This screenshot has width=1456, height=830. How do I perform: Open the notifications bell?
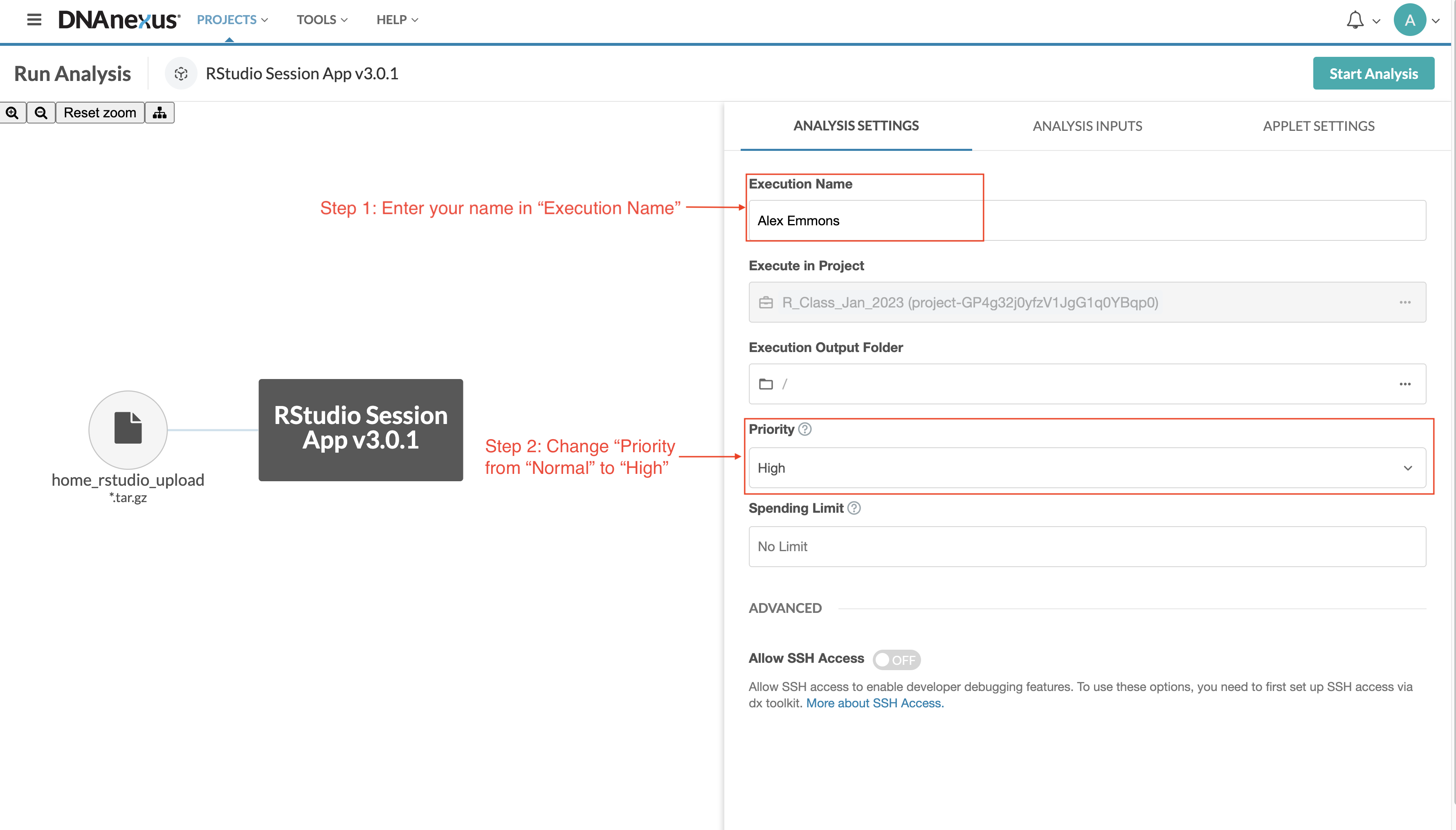pos(1355,20)
